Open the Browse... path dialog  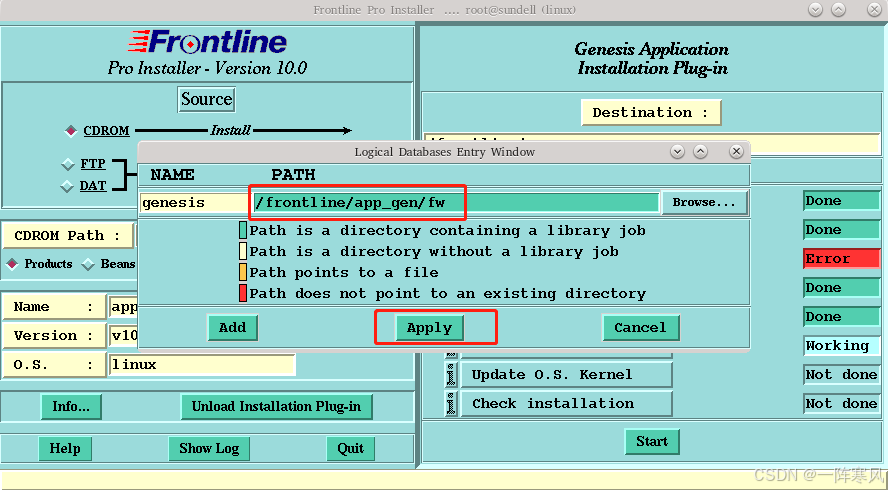[x=705, y=202]
